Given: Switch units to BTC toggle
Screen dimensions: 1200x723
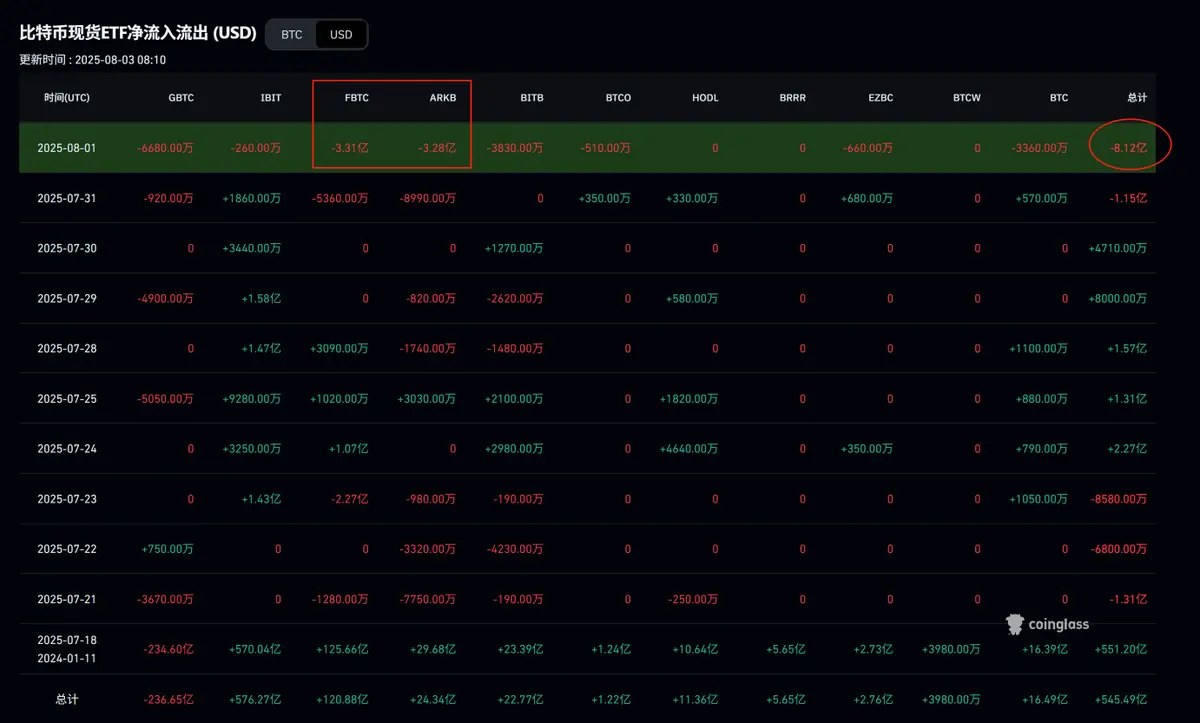Looking at the screenshot, I should [x=291, y=34].
